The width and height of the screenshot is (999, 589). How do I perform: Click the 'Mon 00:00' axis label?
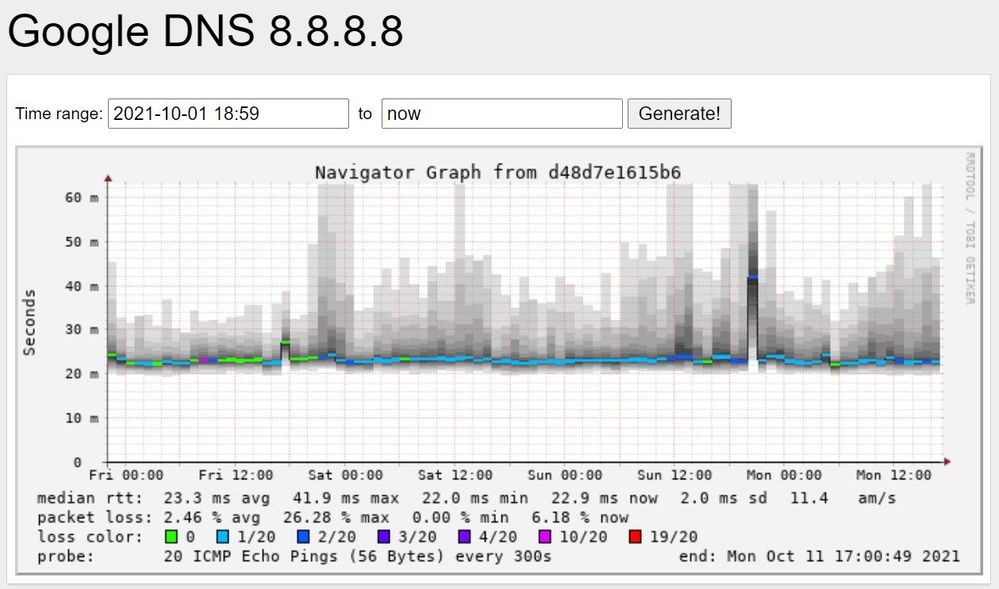pos(784,476)
